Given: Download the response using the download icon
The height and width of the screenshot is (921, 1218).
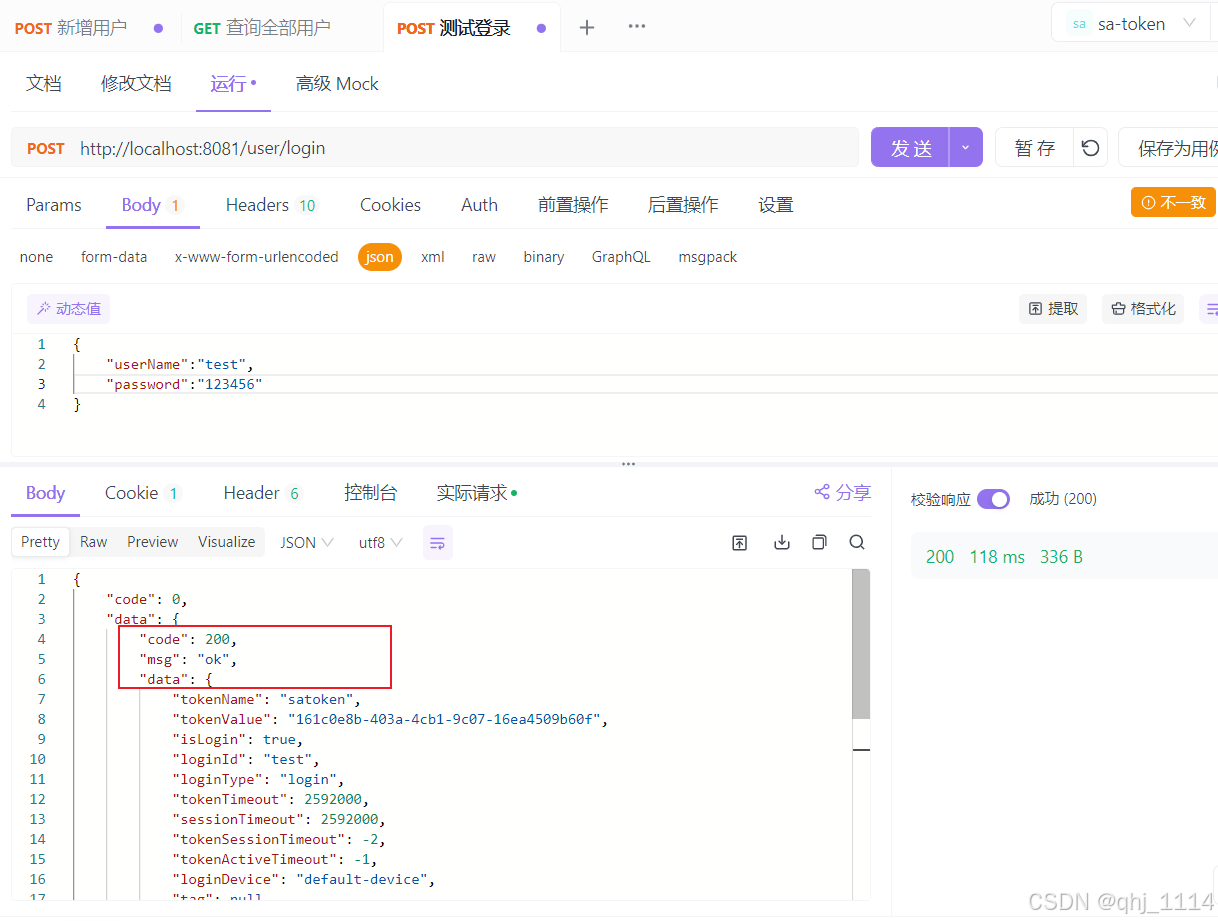Looking at the screenshot, I should [x=781, y=542].
